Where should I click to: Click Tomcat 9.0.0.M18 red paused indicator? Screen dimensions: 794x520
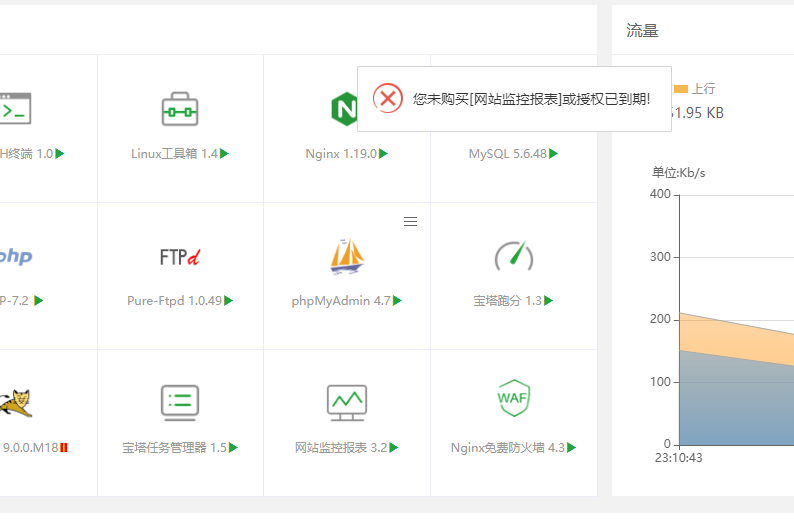coord(64,448)
